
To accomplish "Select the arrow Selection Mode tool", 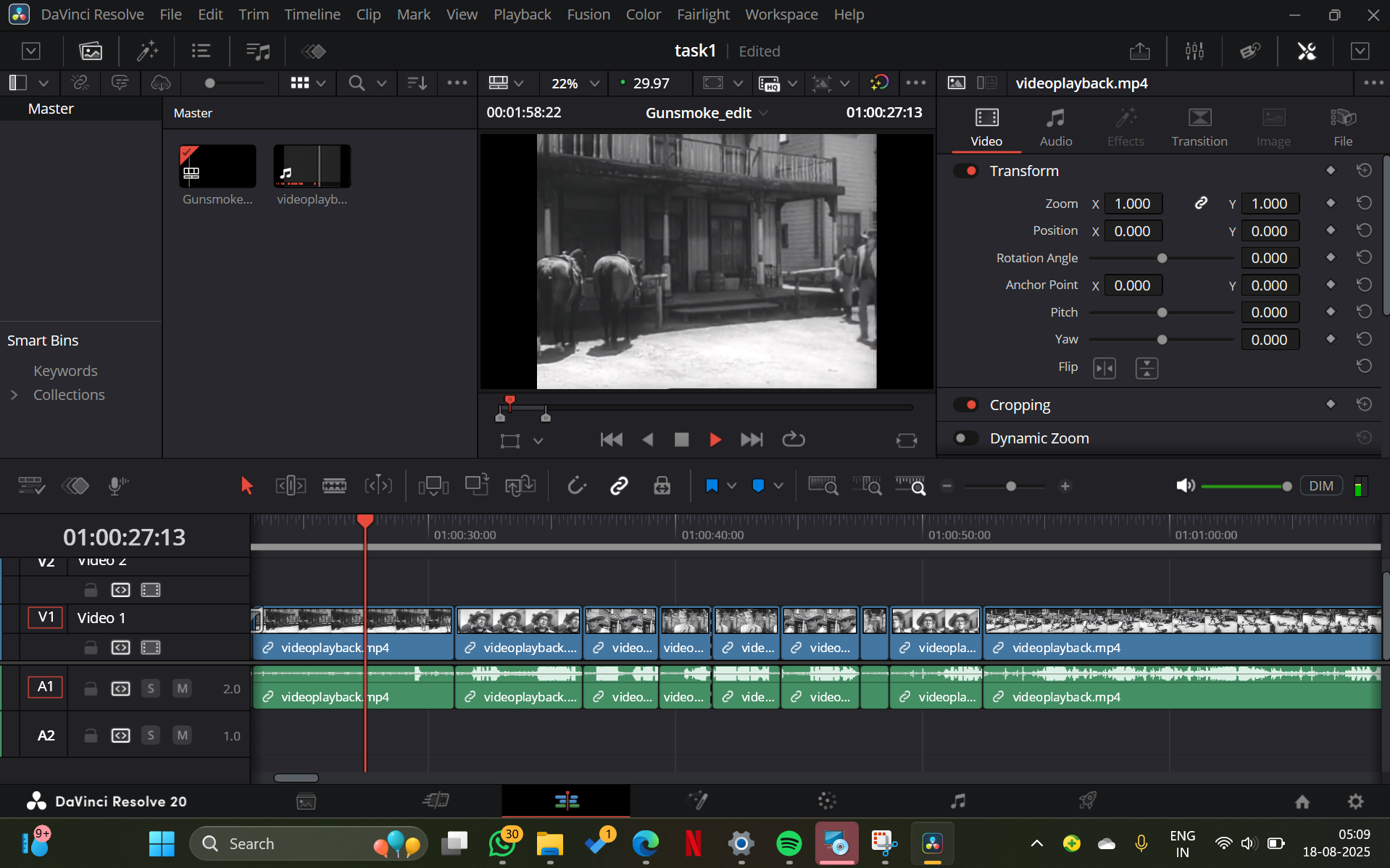I will coord(246,485).
